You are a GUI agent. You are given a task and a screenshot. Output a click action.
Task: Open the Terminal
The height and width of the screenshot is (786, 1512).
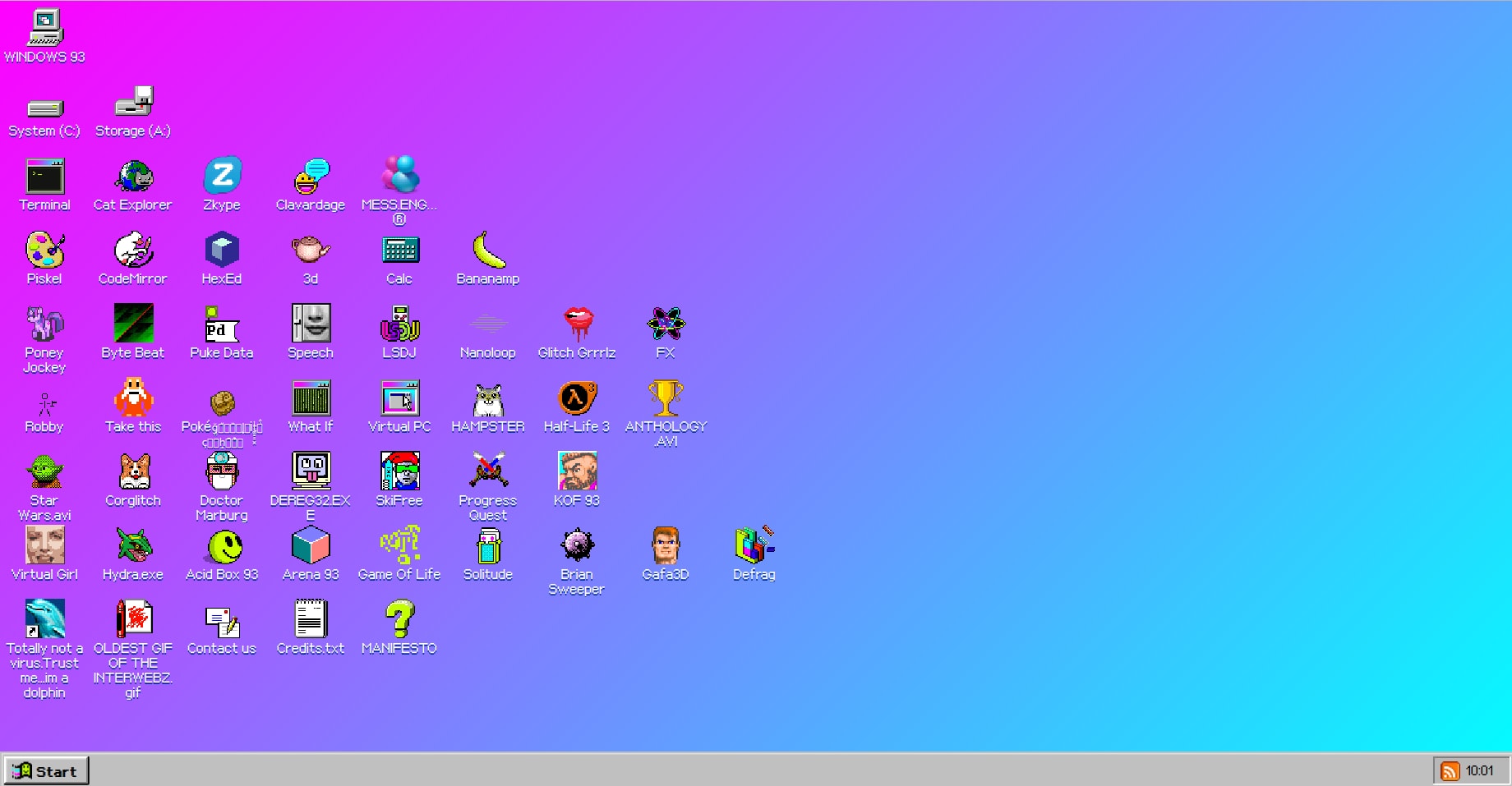coord(45,174)
